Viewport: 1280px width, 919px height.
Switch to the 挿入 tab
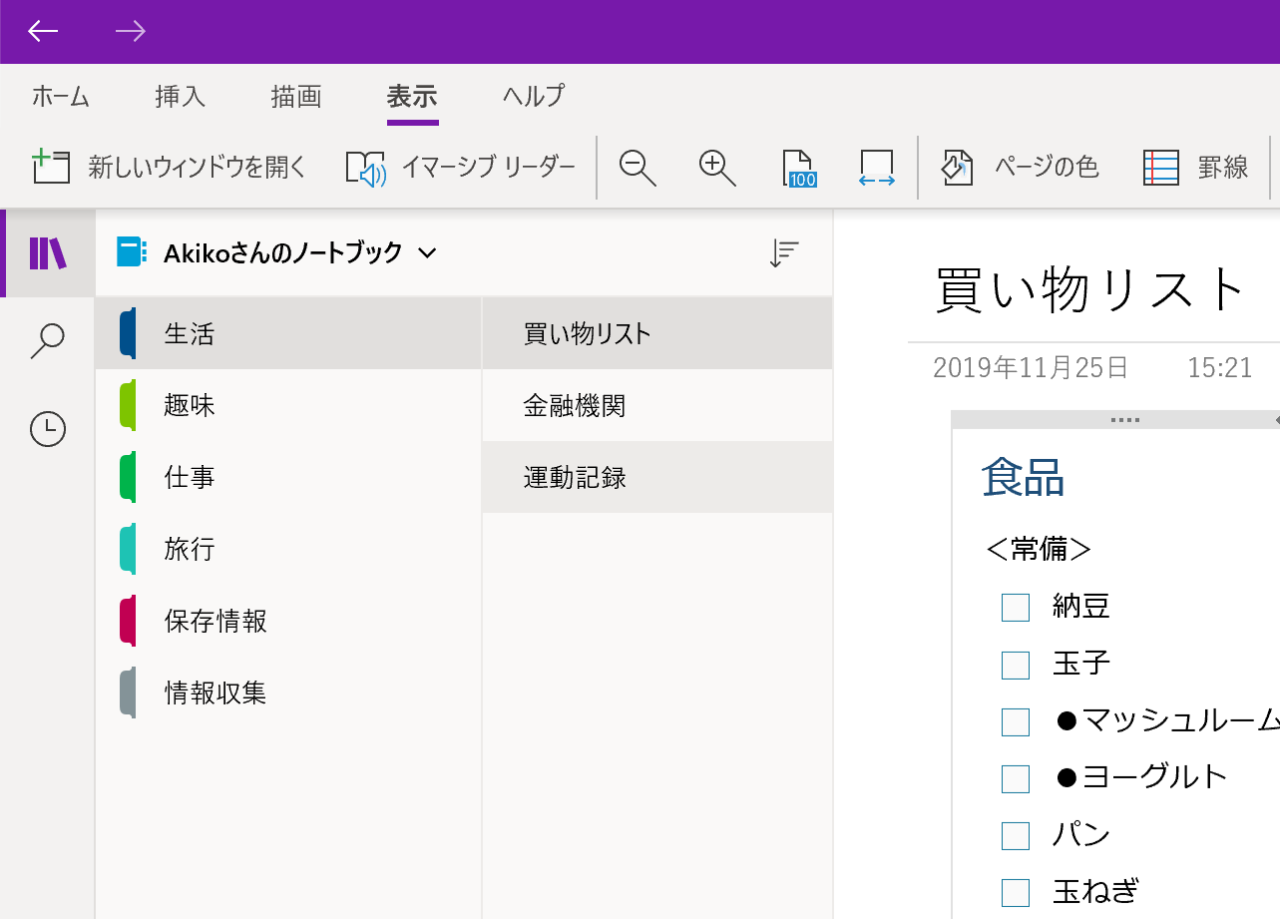point(180,96)
